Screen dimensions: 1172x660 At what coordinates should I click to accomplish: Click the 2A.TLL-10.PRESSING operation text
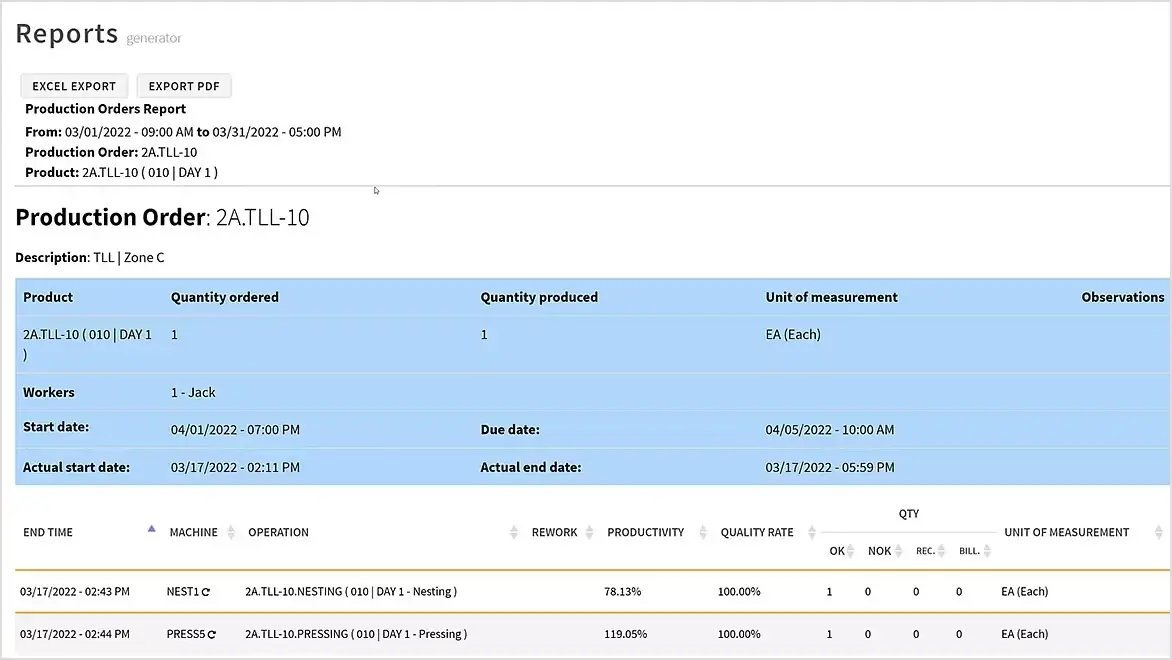pyautogui.click(x=356, y=634)
